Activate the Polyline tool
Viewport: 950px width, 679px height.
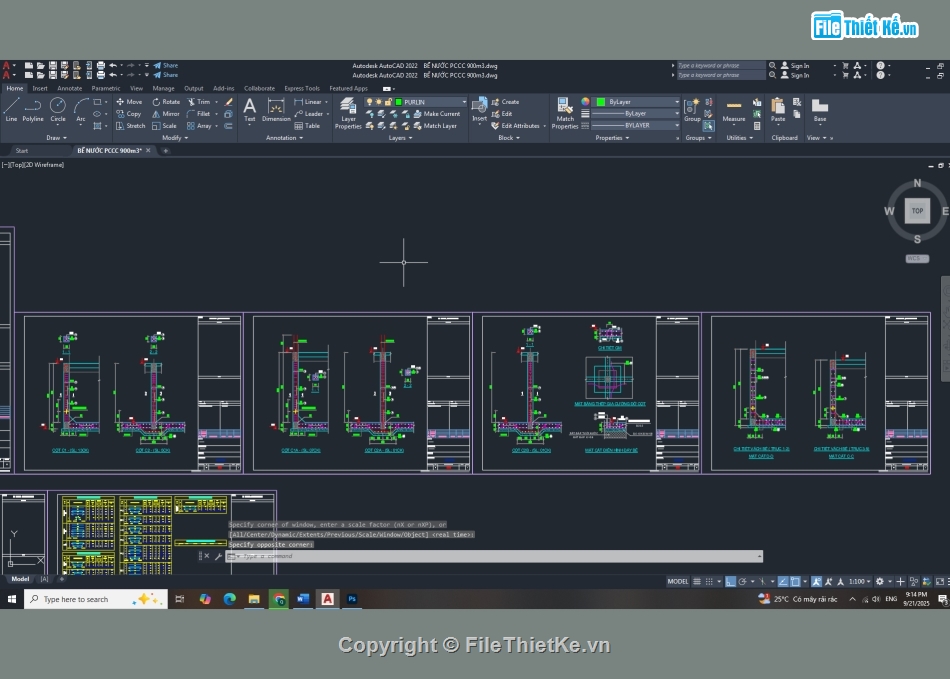33,105
